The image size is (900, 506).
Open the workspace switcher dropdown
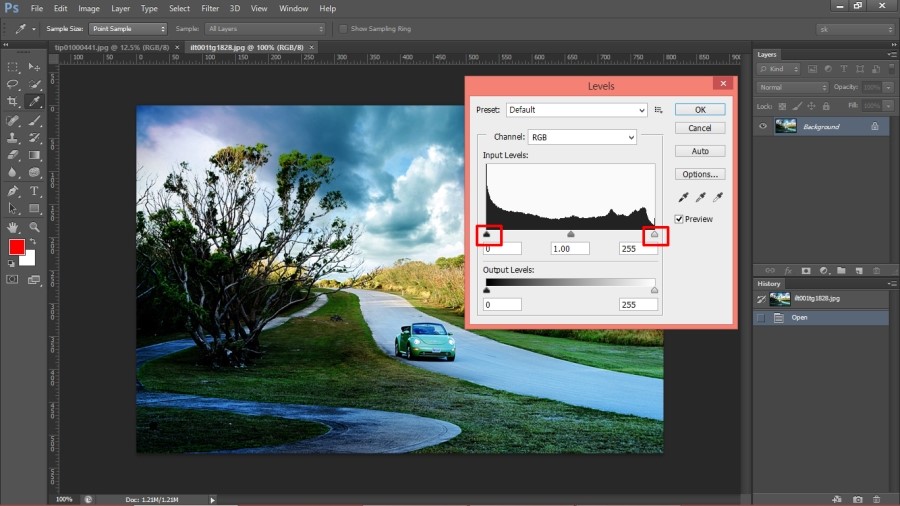click(x=855, y=29)
